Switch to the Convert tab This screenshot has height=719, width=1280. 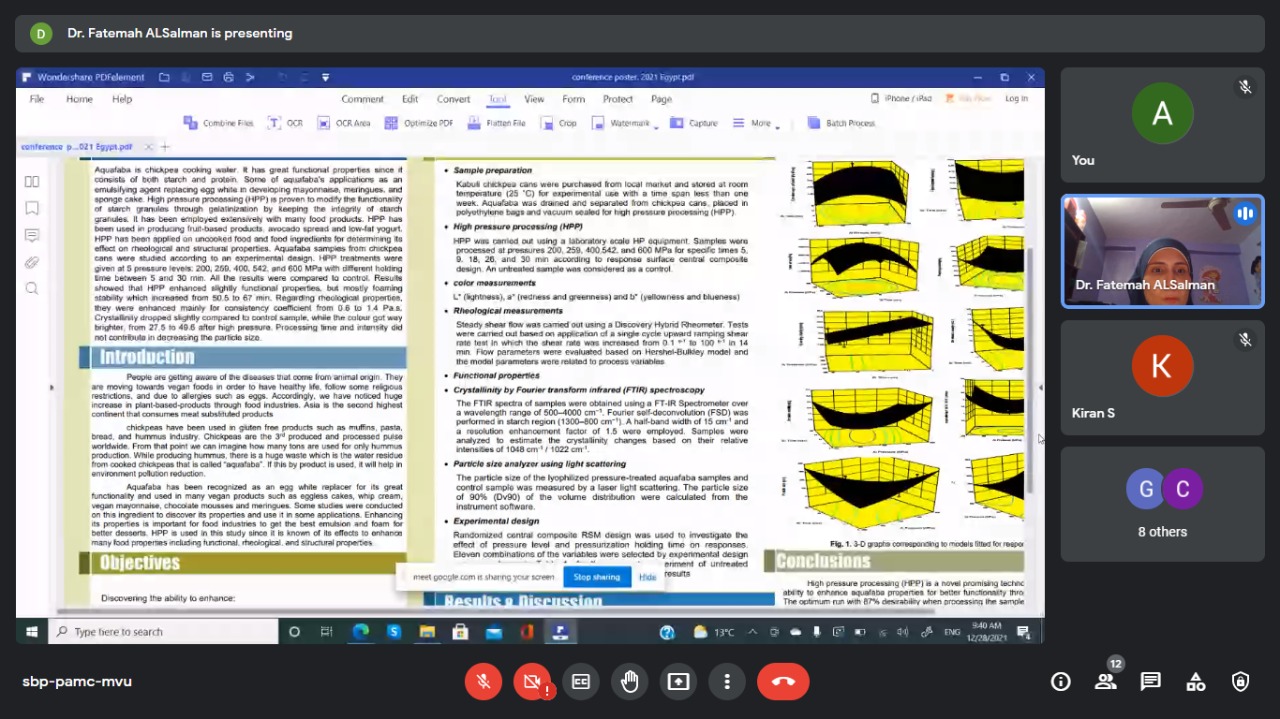[x=453, y=99]
